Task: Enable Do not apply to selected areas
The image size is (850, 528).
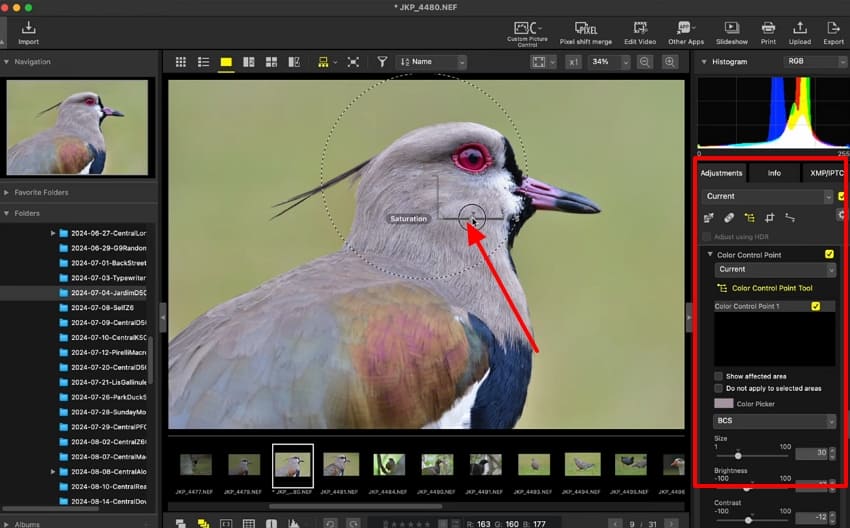Action: [x=718, y=388]
